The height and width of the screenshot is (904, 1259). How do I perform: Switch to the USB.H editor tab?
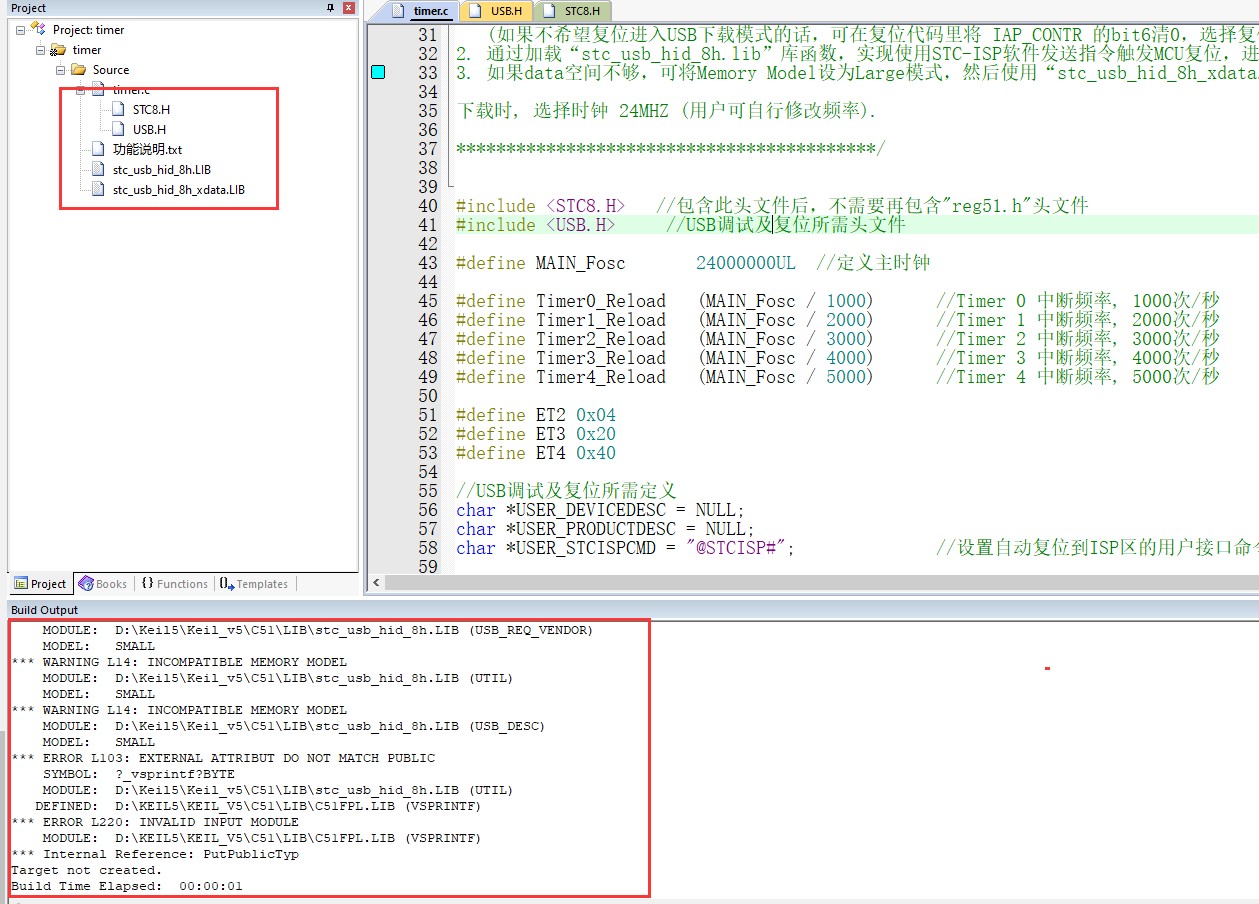point(497,11)
